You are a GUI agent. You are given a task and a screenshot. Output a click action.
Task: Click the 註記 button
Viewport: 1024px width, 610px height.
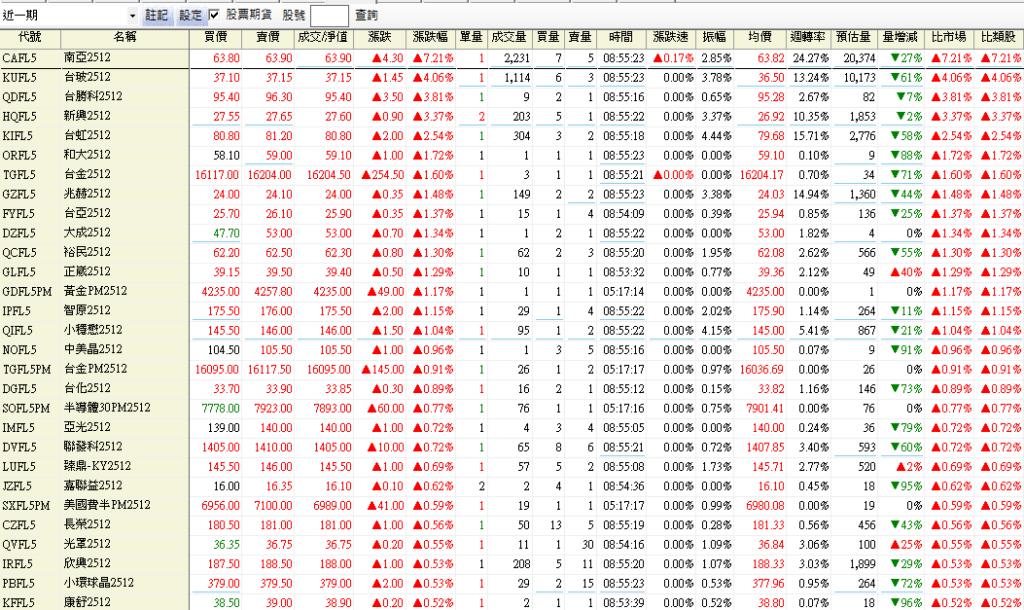click(x=157, y=16)
